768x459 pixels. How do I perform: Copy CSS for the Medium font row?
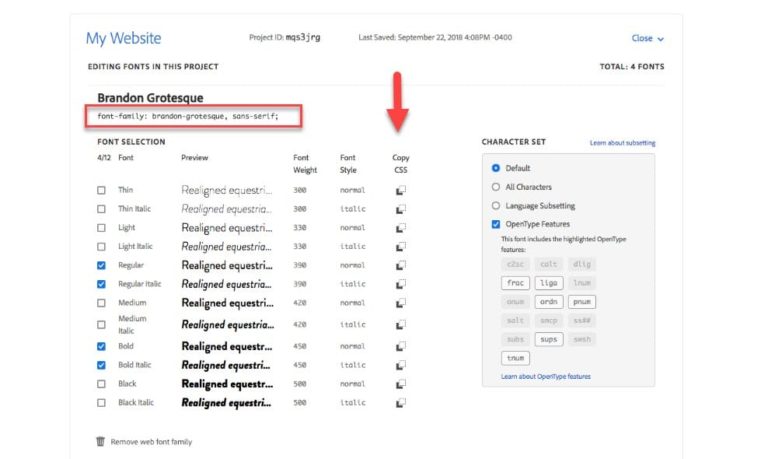point(401,303)
